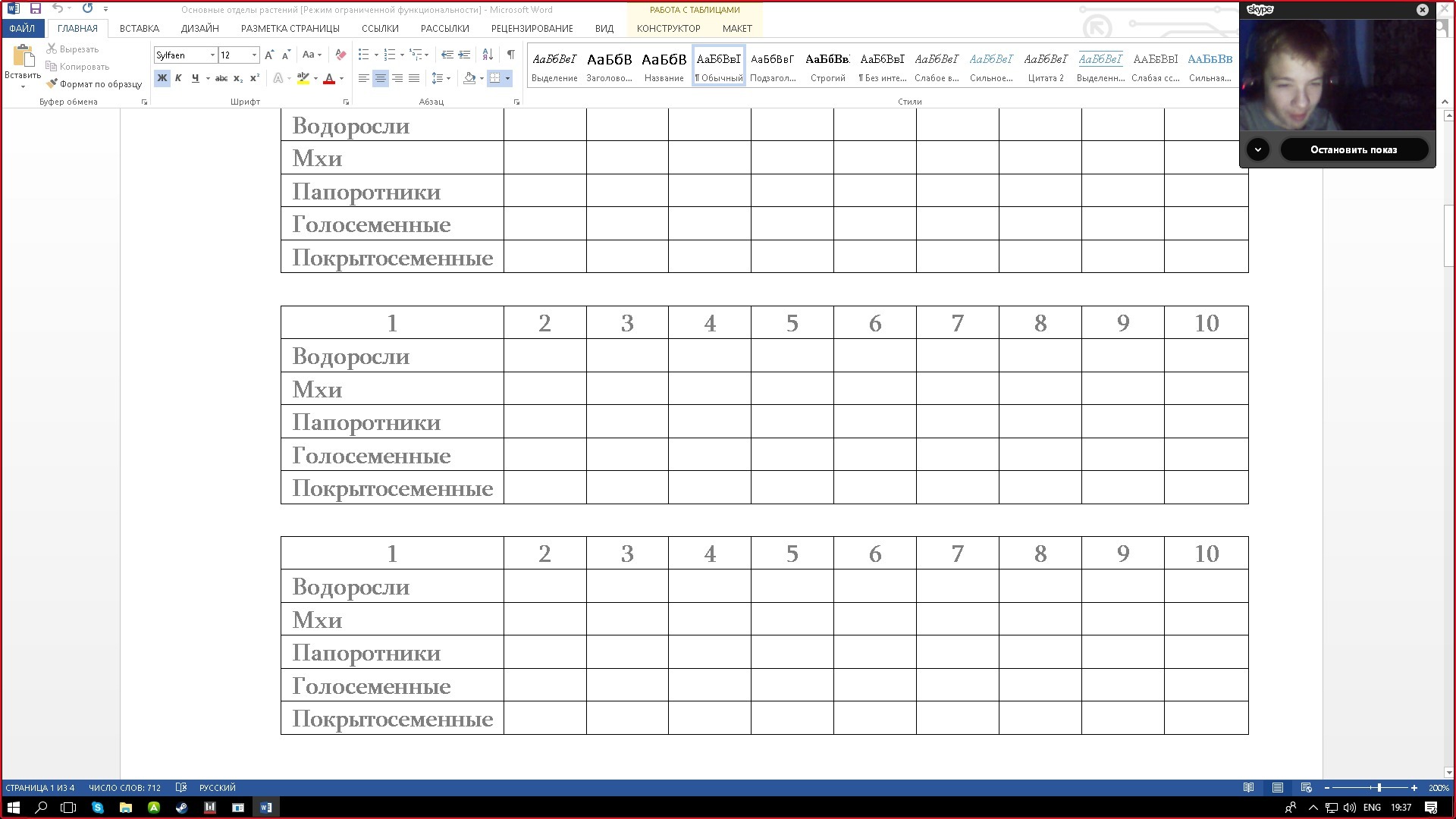Image resolution: width=1456 pixels, height=819 pixels.
Task: Click the justify alignment icon
Action: pos(414,78)
